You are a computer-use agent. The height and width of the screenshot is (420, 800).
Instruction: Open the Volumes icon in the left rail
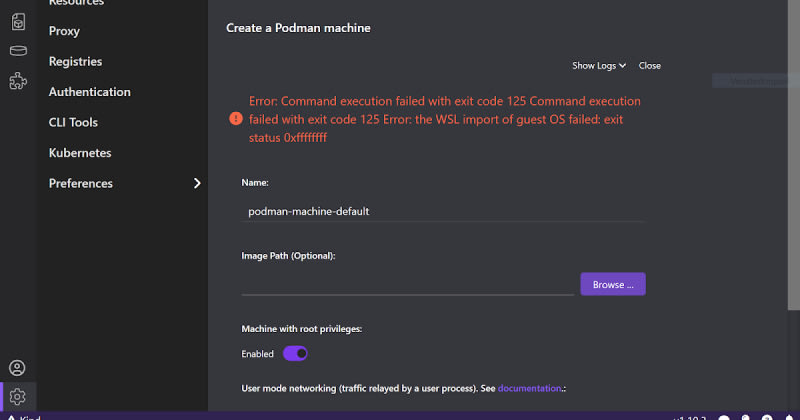point(18,51)
